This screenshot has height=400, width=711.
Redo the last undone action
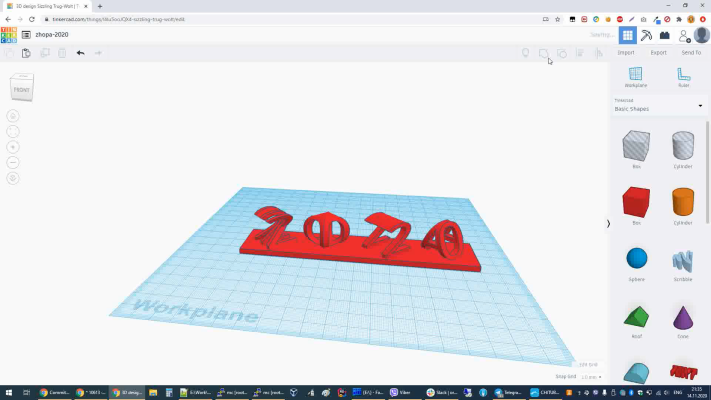click(98, 53)
